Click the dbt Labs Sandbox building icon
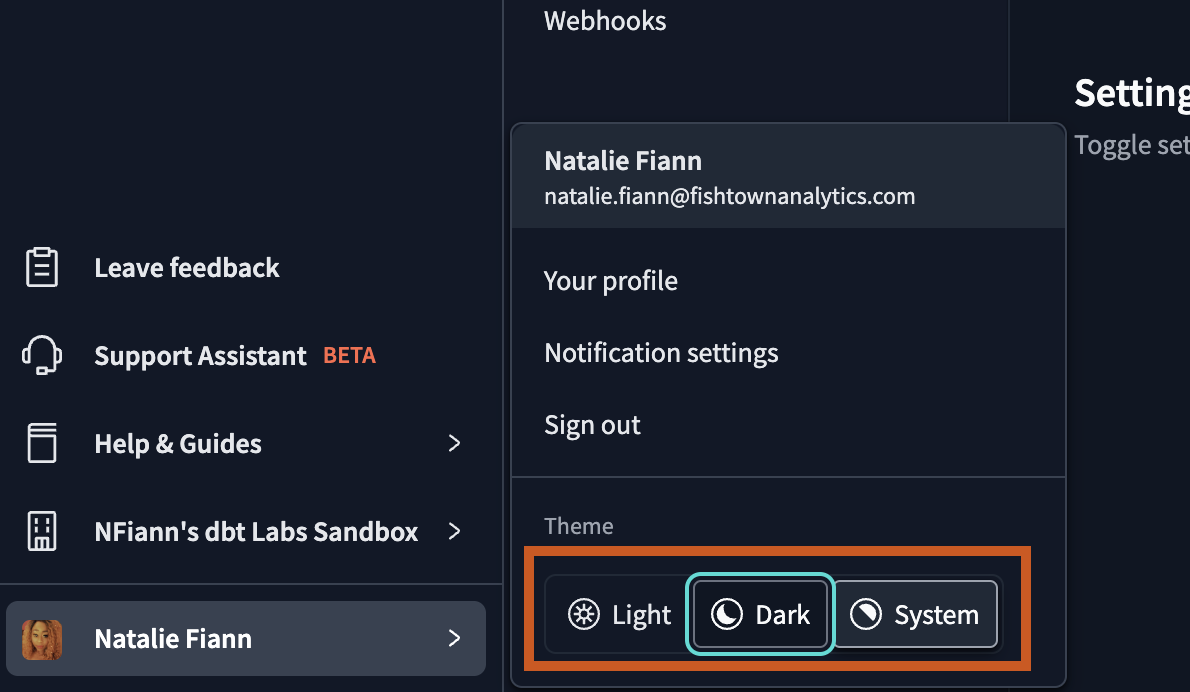Viewport: 1190px width, 692px height. [41, 531]
